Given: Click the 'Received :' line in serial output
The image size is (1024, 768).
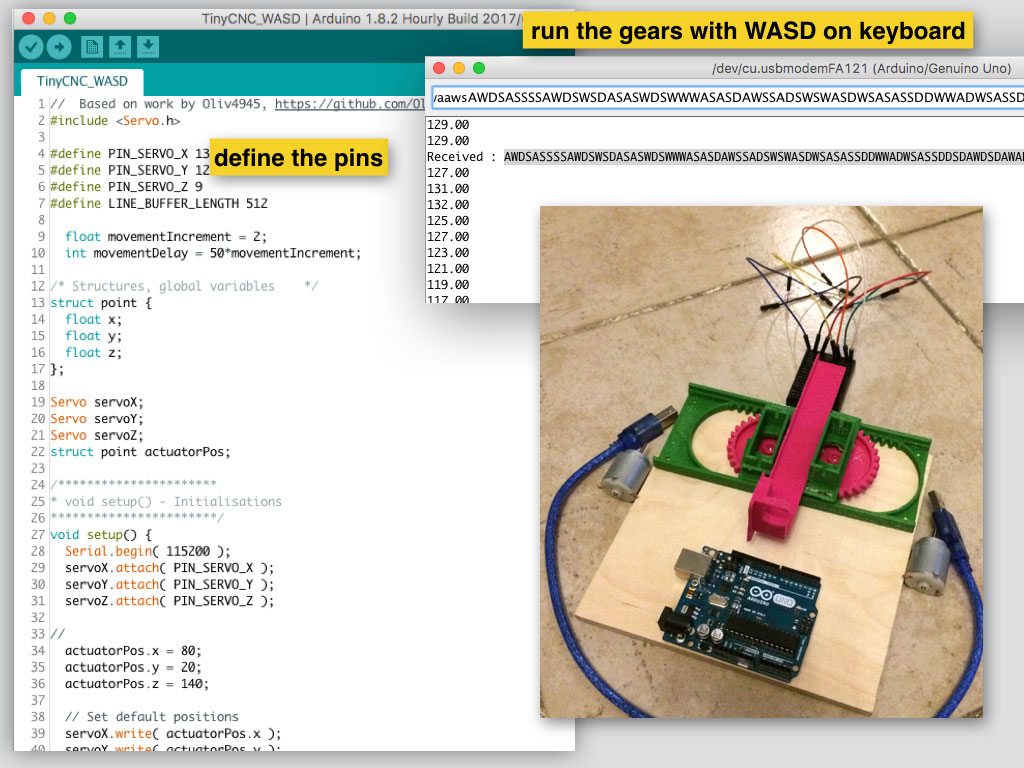Looking at the screenshot, I should pyautogui.click(x=725, y=157).
